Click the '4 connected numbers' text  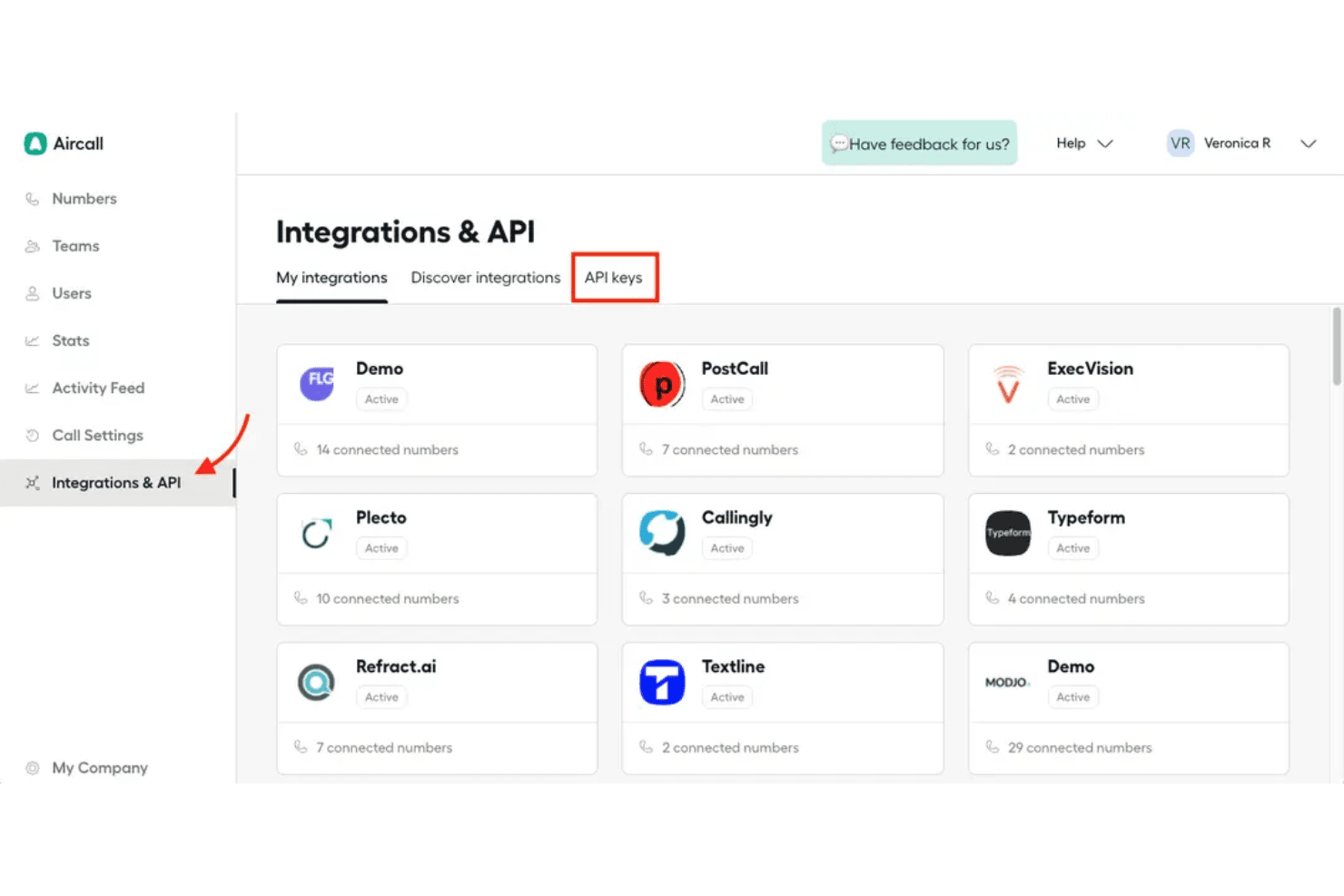[1076, 598]
